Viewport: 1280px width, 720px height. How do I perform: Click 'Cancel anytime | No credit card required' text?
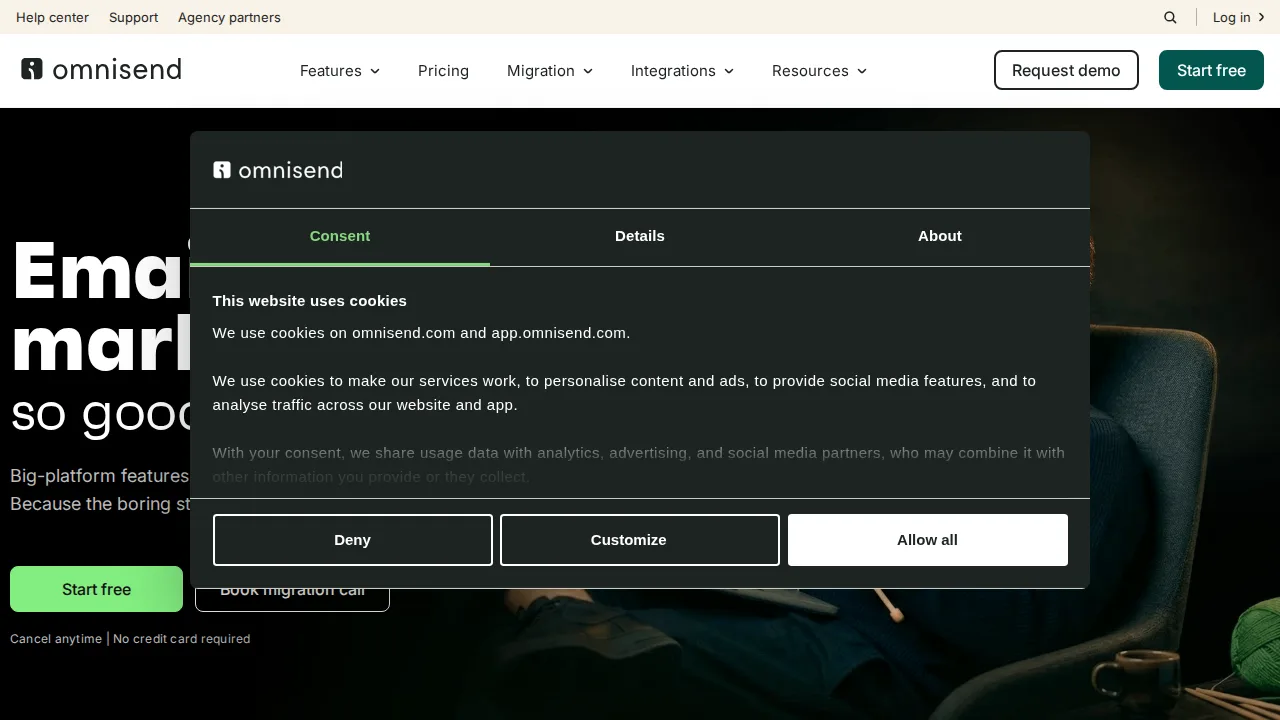click(x=130, y=639)
